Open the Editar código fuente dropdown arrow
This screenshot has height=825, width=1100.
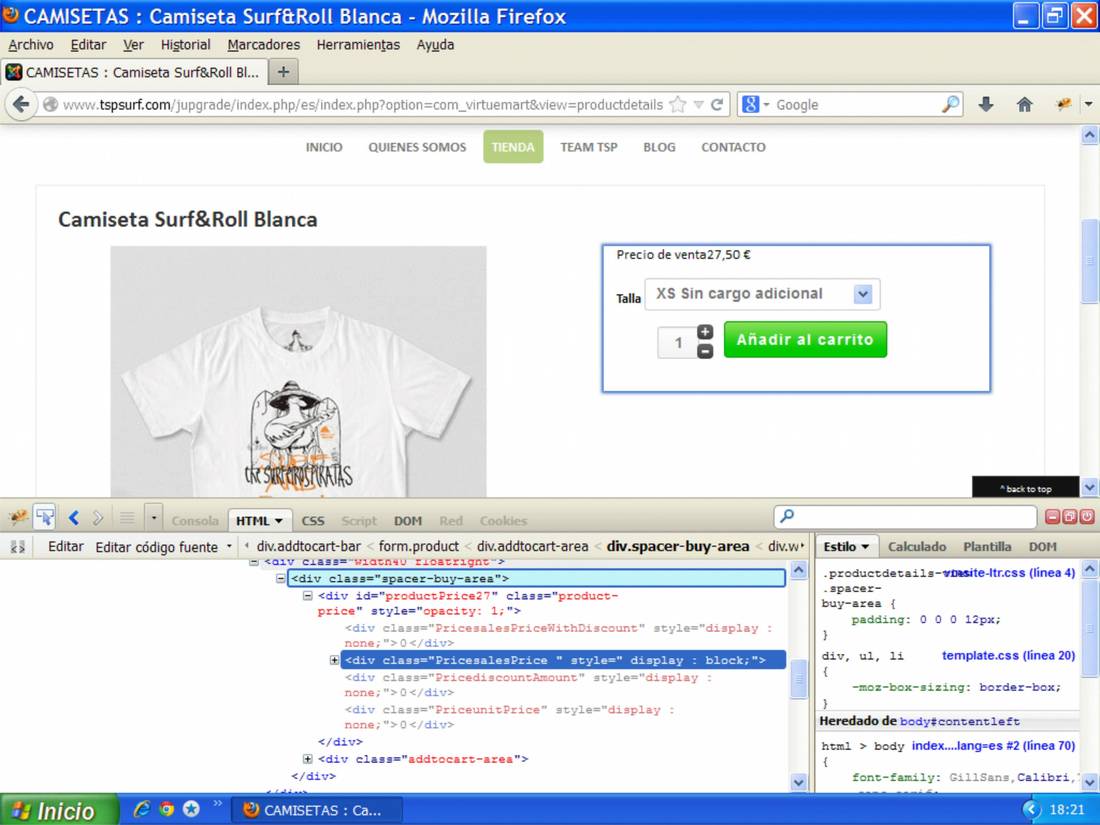pos(229,546)
